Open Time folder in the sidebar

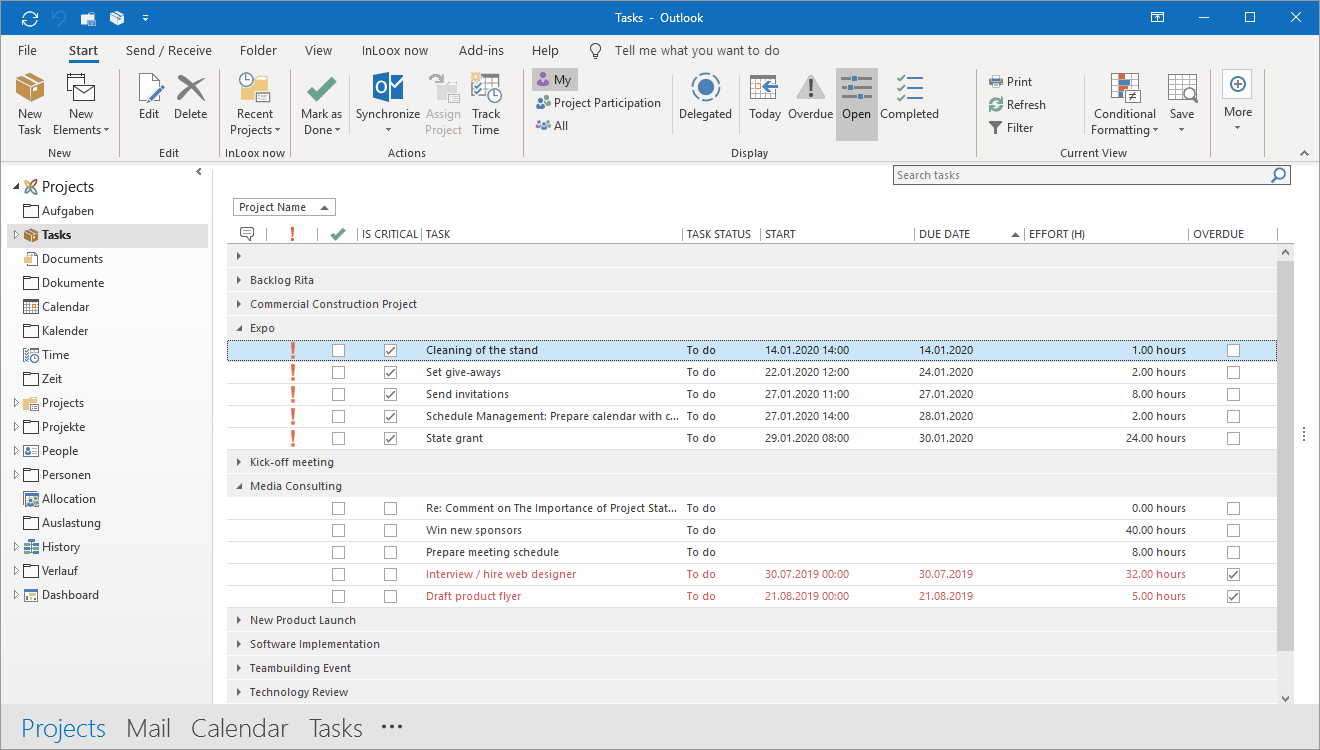(x=55, y=355)
